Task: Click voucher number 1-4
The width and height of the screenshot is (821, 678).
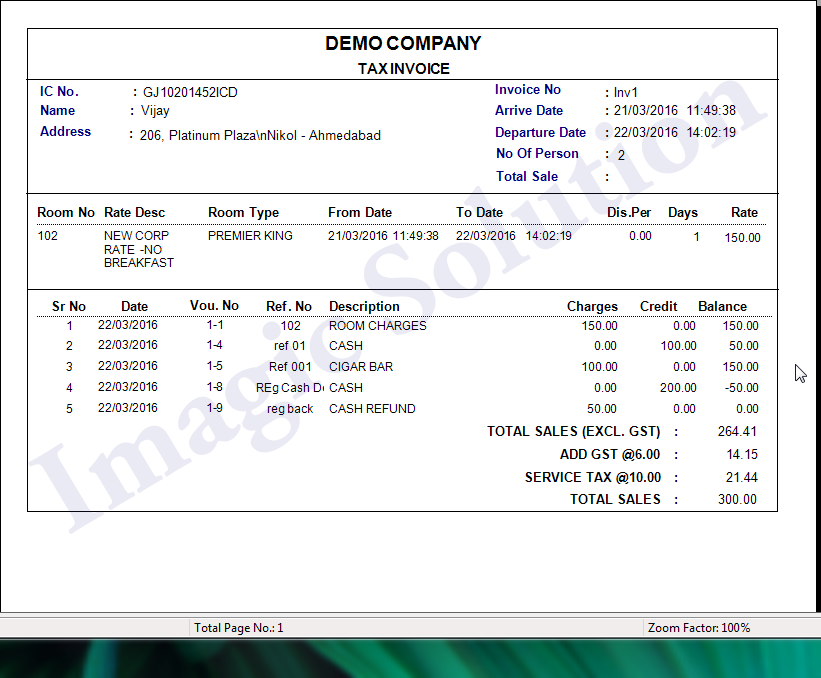Action: tap(214, 346)
